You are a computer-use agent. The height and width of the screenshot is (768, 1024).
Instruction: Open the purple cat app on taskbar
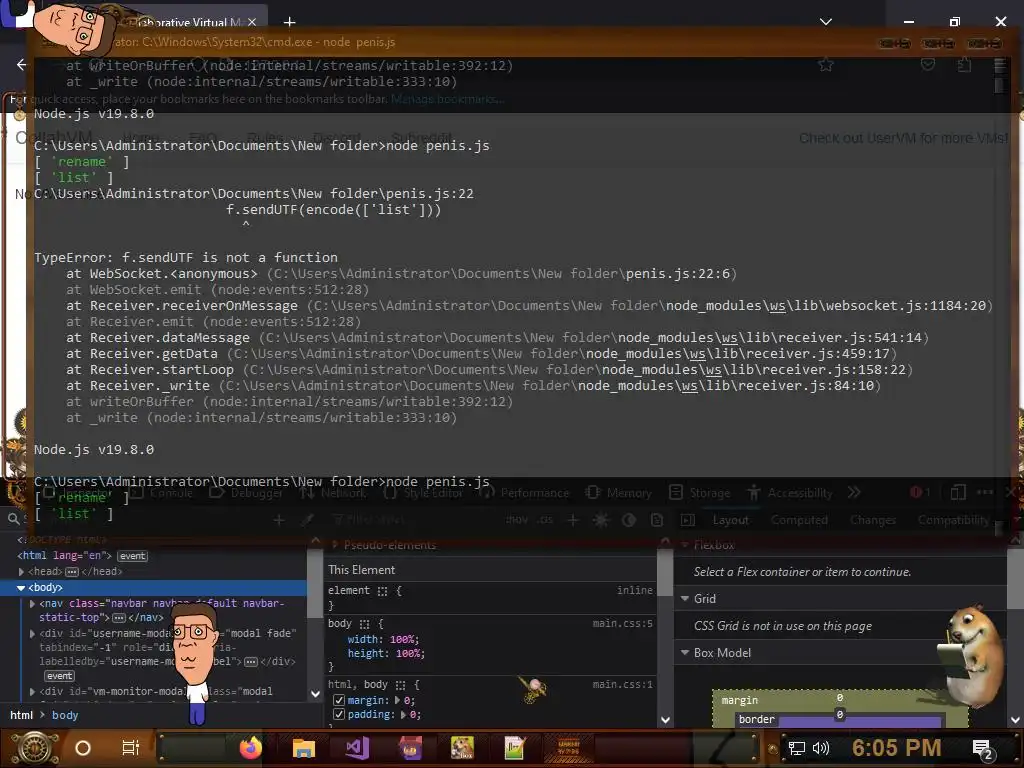click(x=410, y=748)
